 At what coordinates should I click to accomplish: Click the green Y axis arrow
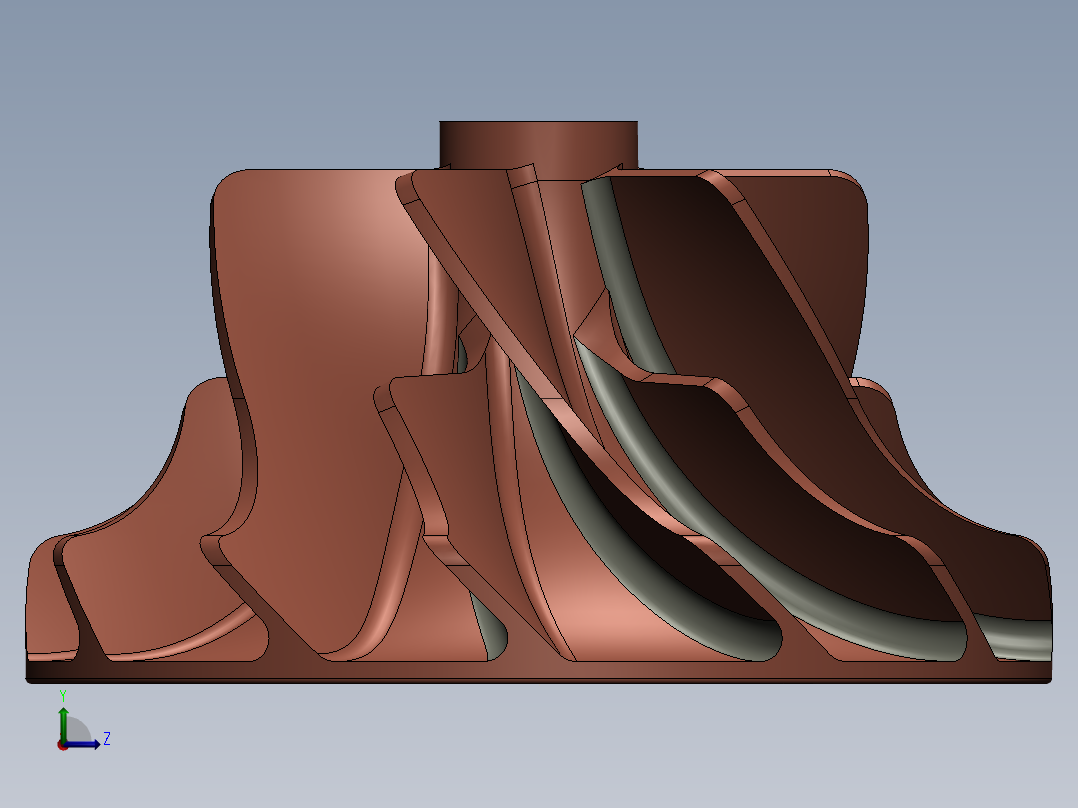point(63,724)
